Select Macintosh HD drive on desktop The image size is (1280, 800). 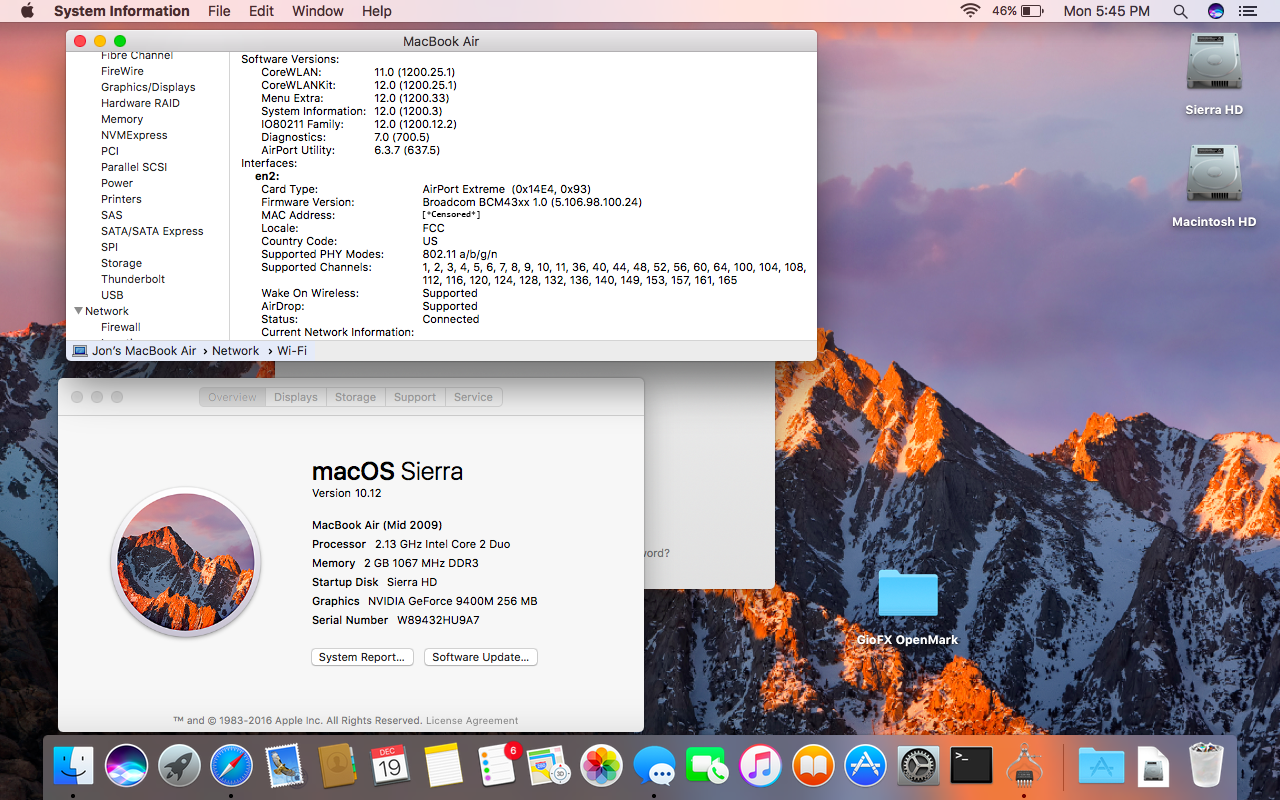click(1214, 186)
